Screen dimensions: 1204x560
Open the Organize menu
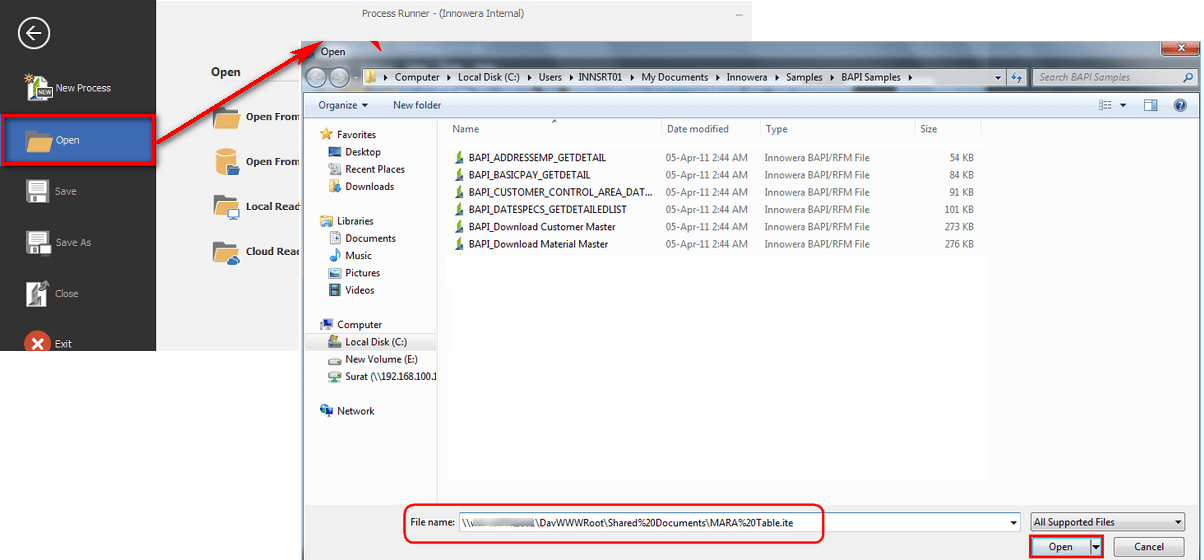[343, 105]
